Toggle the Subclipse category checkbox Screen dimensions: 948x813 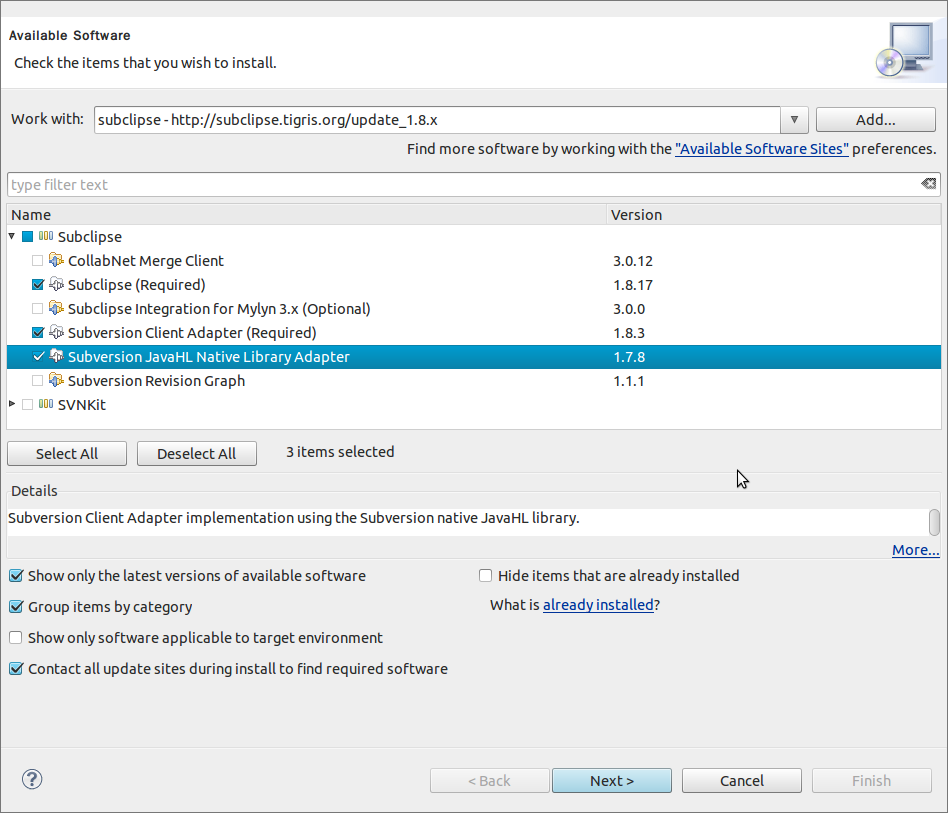(x=27, y=236)
